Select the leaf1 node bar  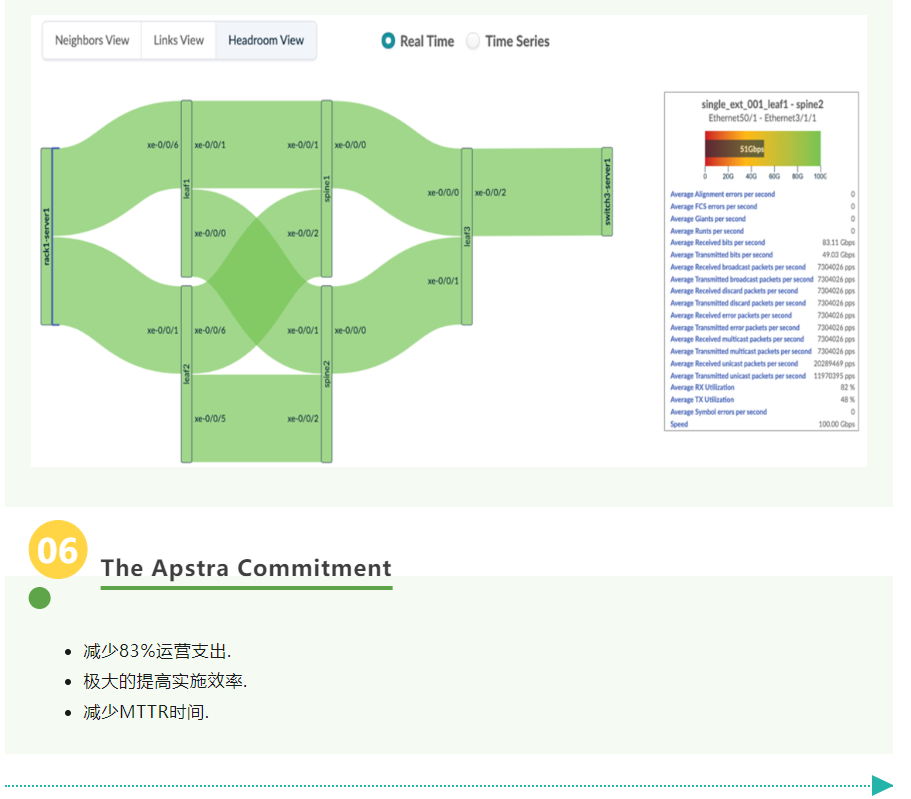[x=186, y=189]
